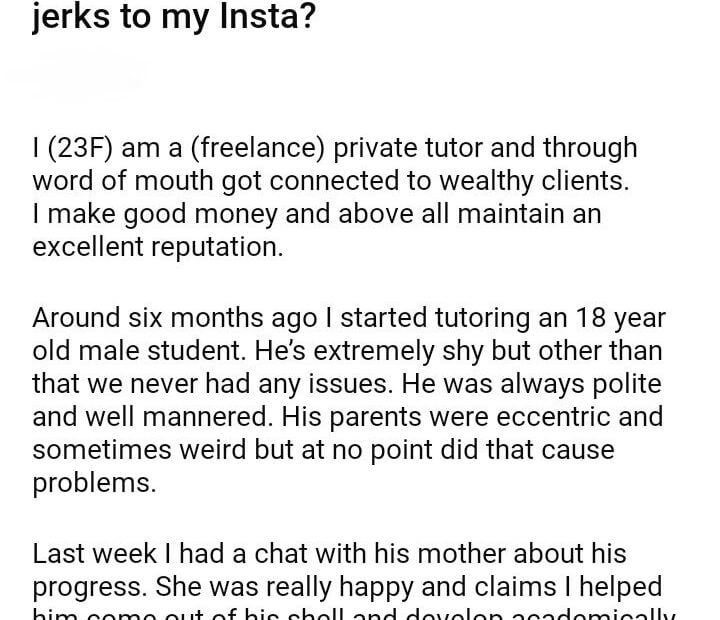Viewport: 720px width, 620px height.
Task: Click the text "18 year"
Action: 621,319
